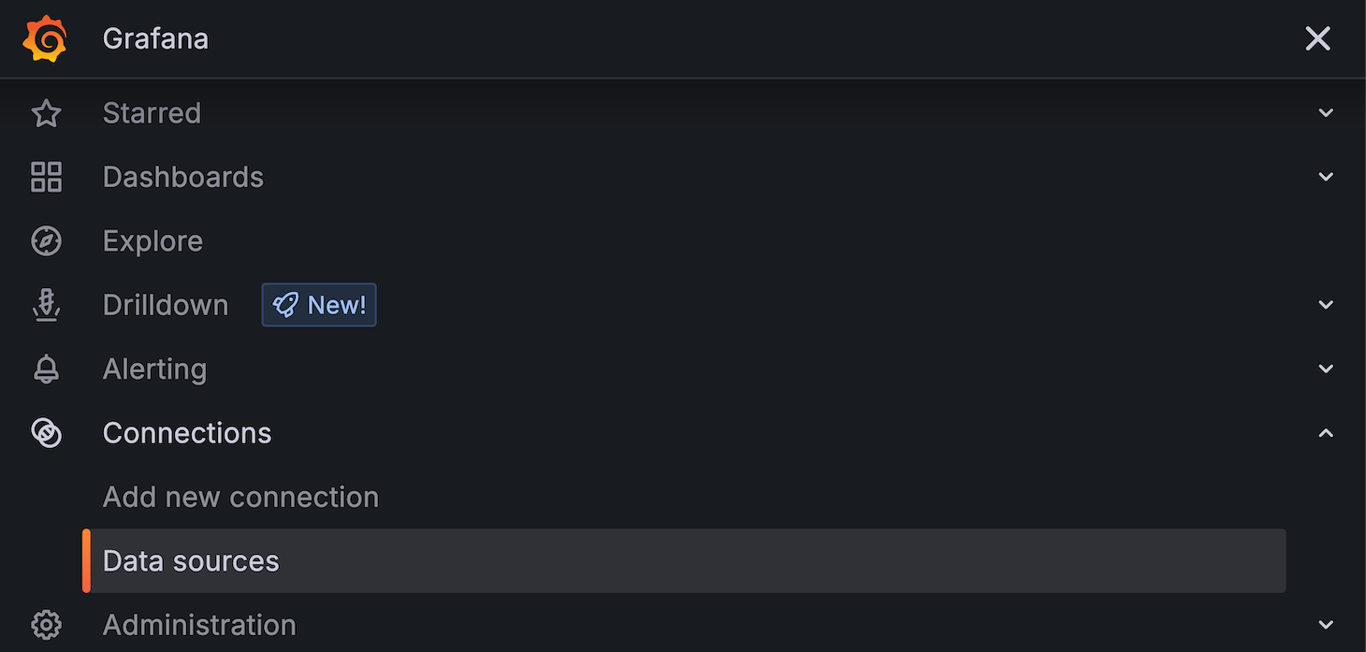Click the Grafana logo

(44, 38)
